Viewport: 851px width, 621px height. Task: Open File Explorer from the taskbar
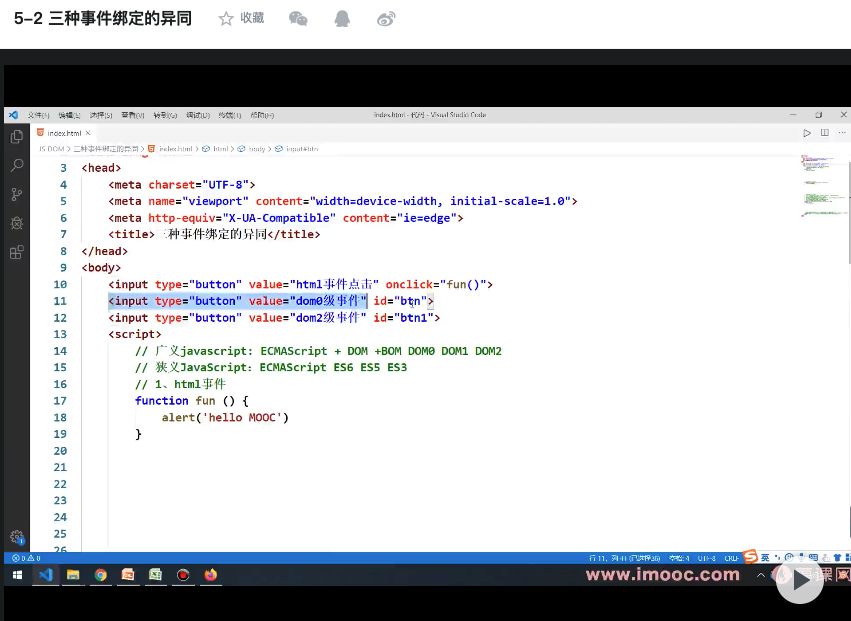coord(73,575)
